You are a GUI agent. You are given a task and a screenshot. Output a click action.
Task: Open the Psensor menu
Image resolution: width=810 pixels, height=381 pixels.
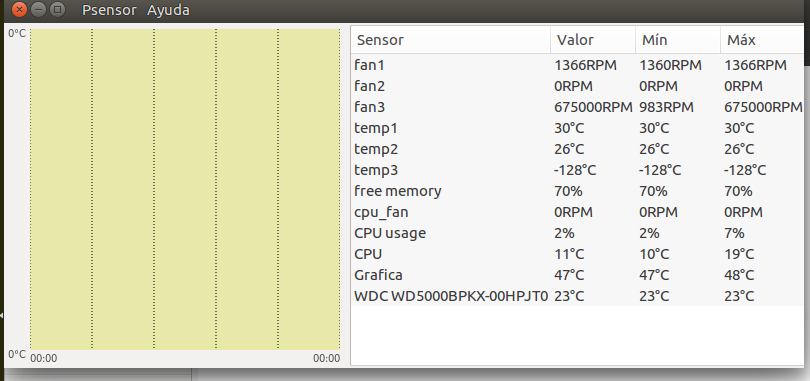click(110, 10)
